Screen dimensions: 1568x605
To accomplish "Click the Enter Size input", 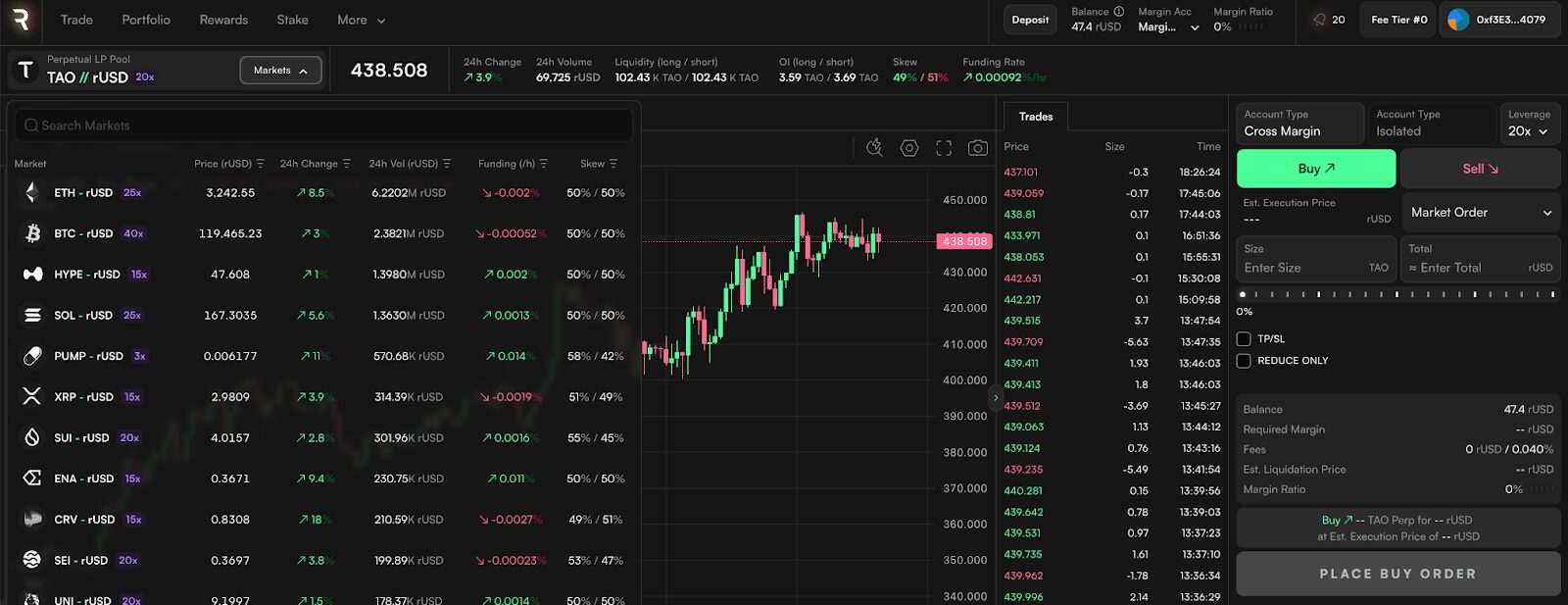I will 1316,260.
